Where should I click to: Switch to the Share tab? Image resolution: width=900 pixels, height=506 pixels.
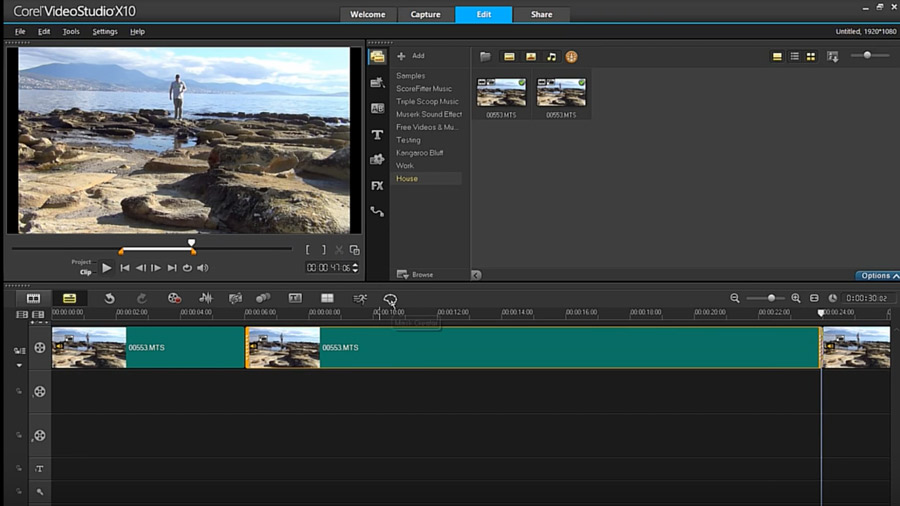(541, 15)
